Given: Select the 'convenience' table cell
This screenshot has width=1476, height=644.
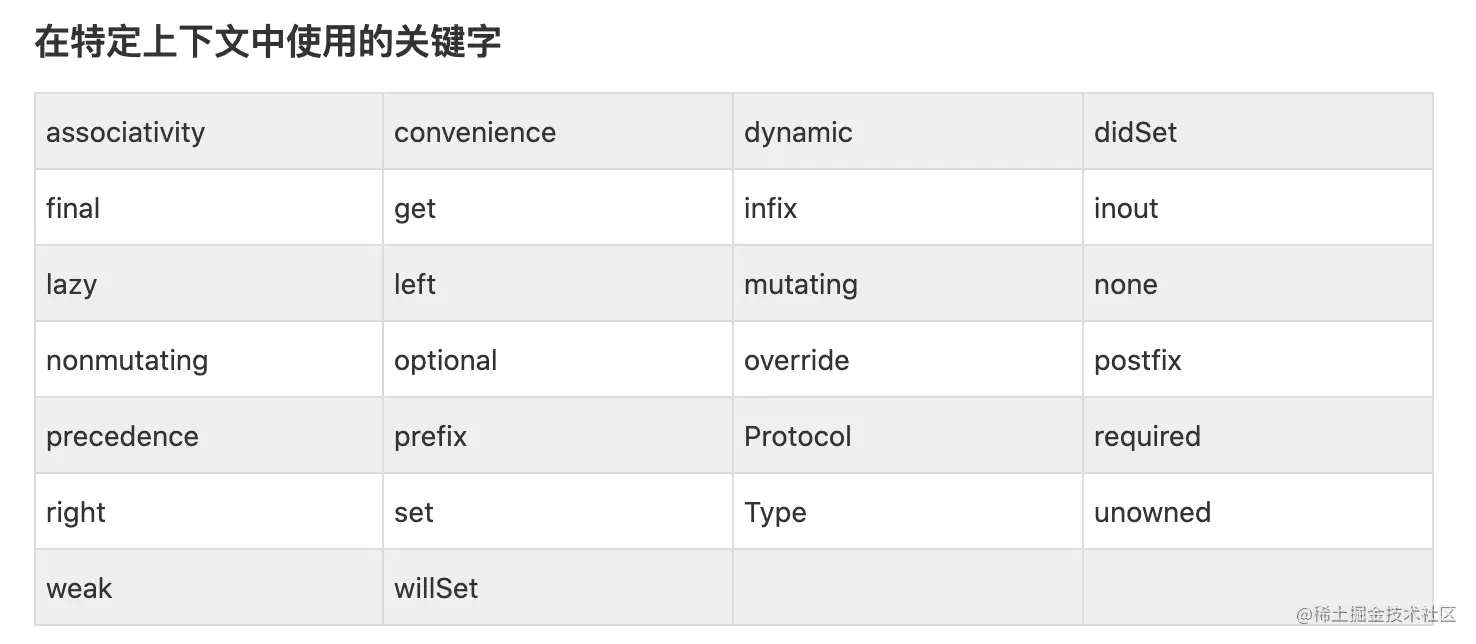Looking at the screenshot, I should click(558, 132).
